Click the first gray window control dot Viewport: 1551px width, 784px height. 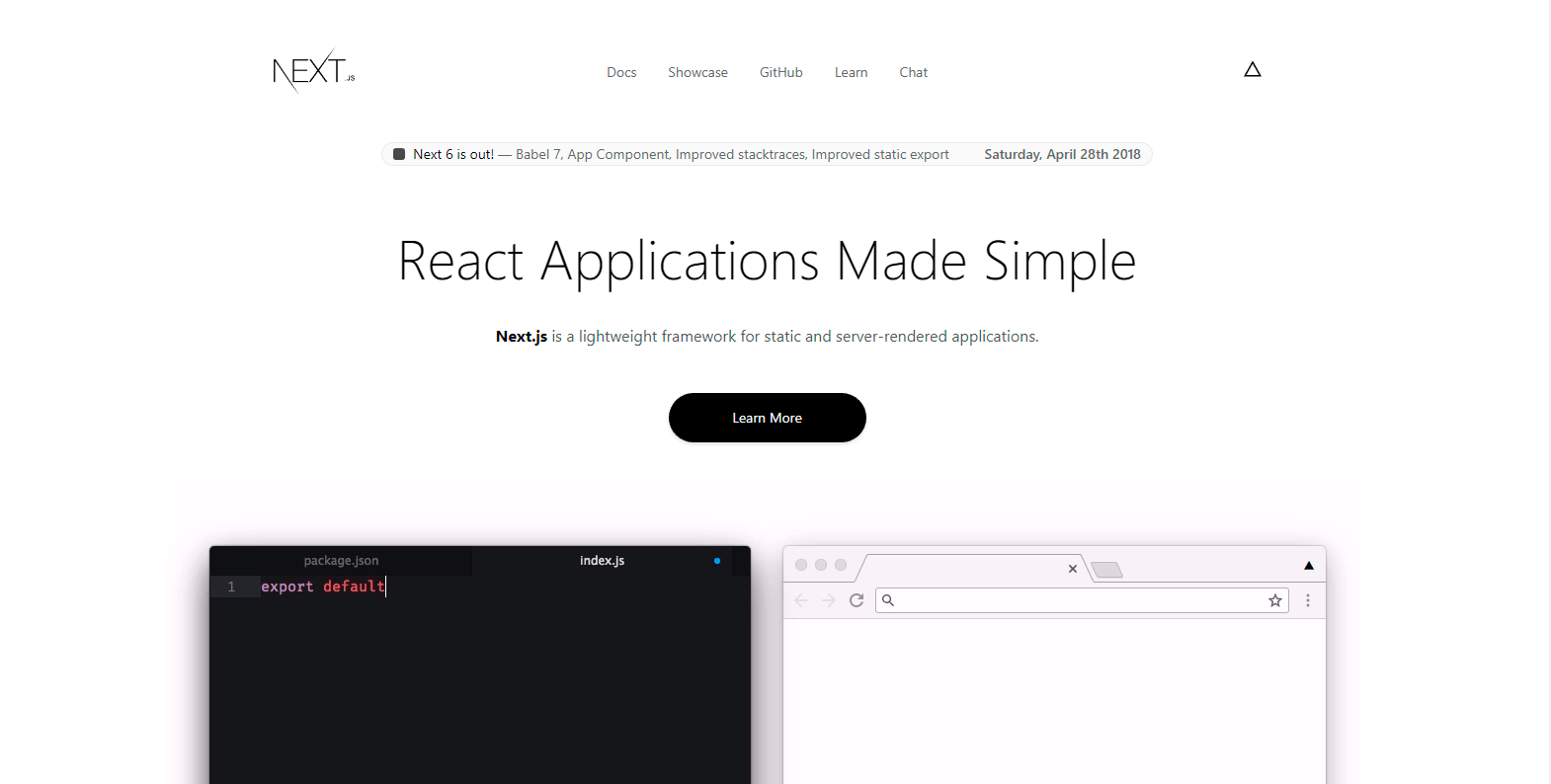coord(801,565)
